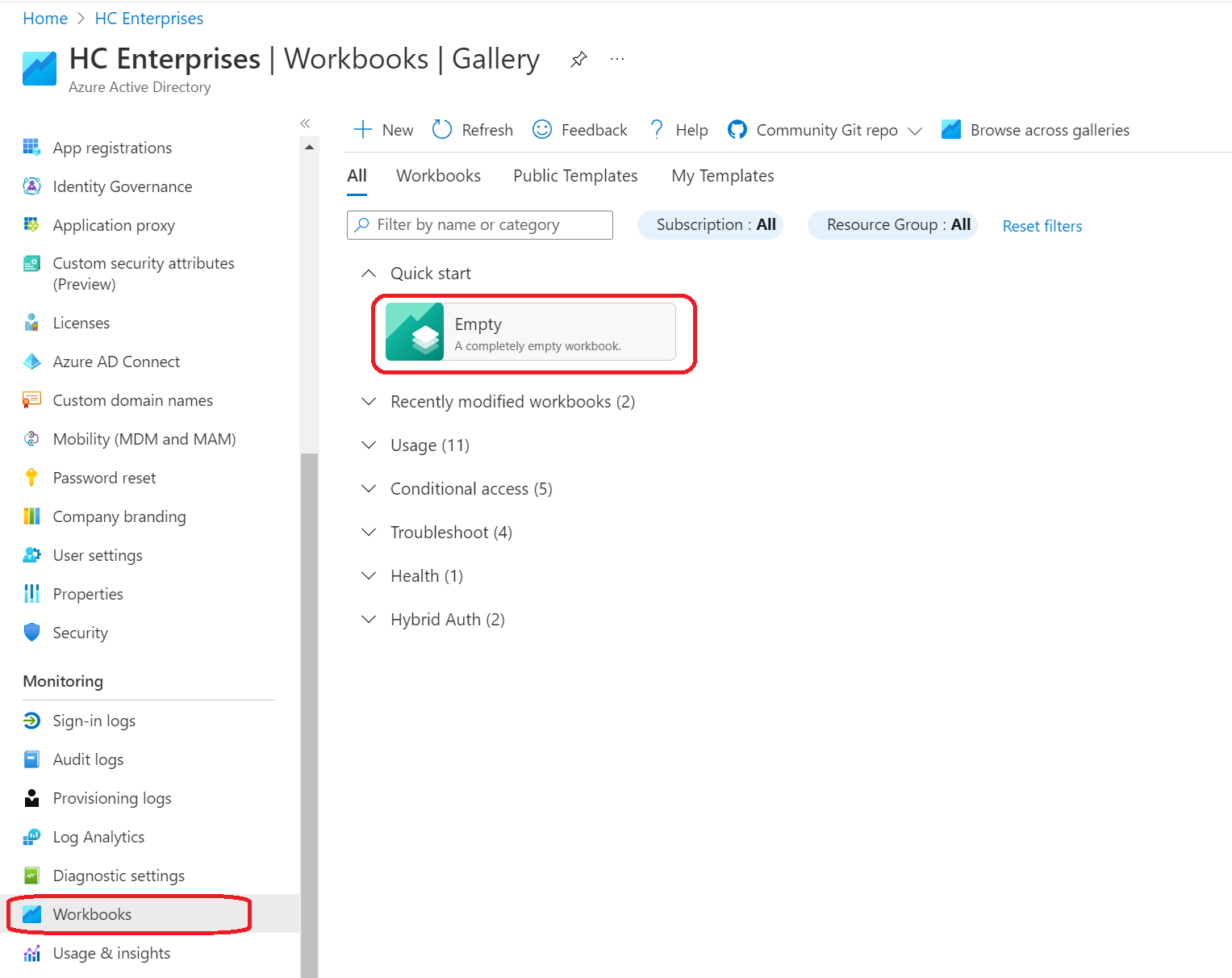This screenshot has height=978, width=1232.
Task: Click Reset filters
Action: pos(1042,226)
